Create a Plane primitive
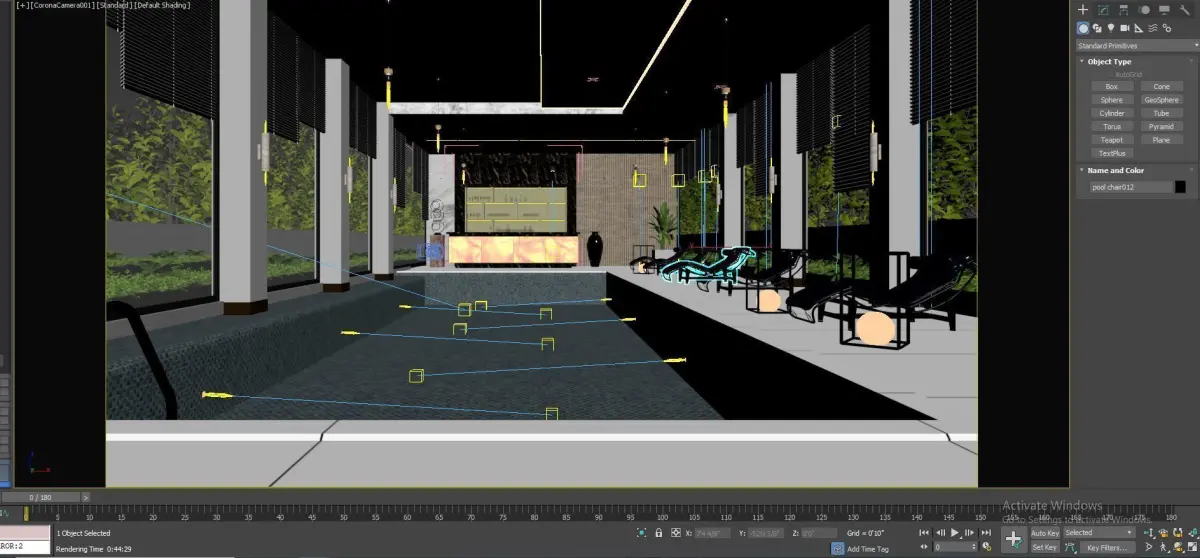 tap(1161, 140)
